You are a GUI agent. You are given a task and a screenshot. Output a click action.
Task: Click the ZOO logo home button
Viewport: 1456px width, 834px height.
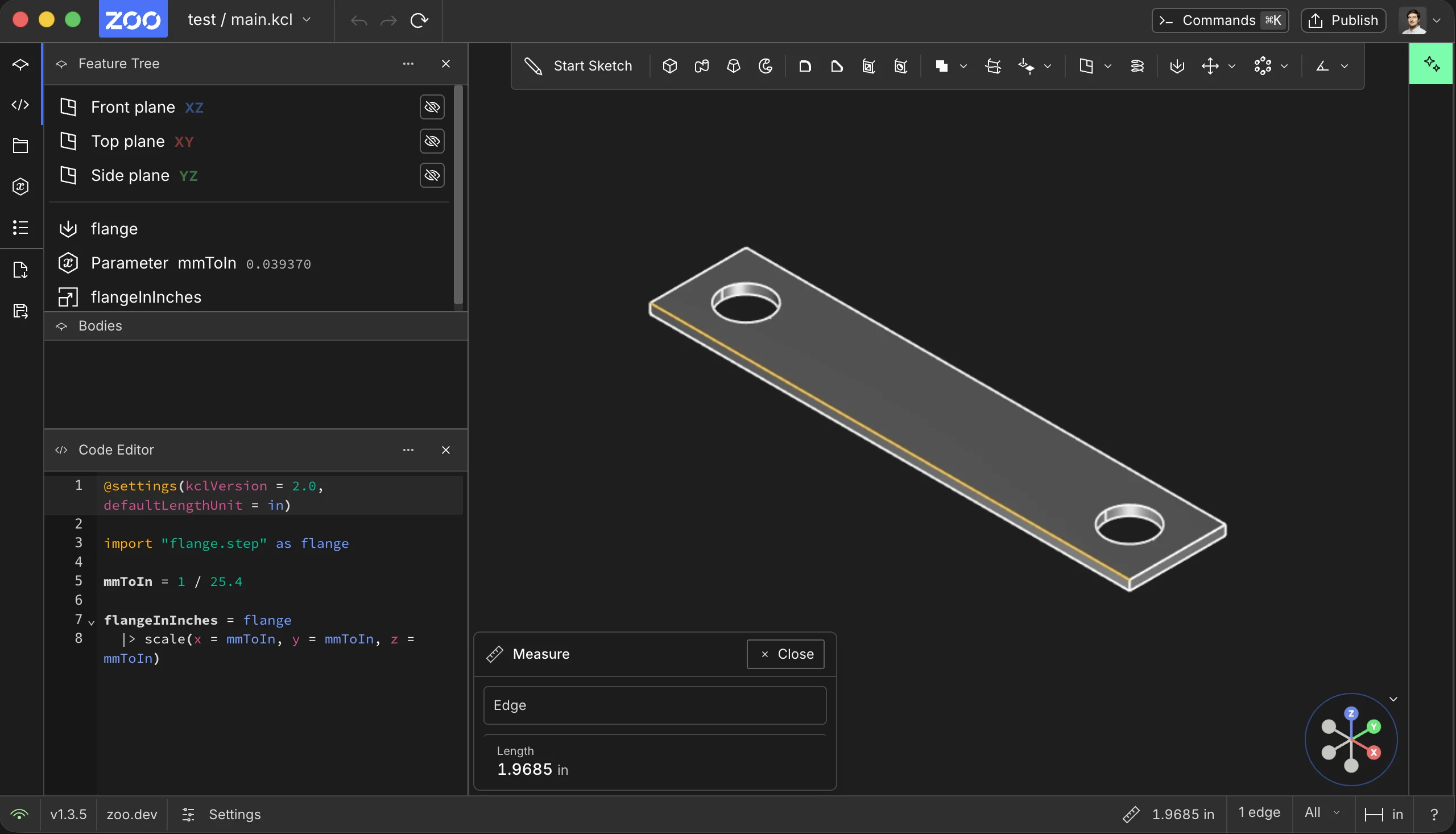pyautogui.click(x=133, y=19)
